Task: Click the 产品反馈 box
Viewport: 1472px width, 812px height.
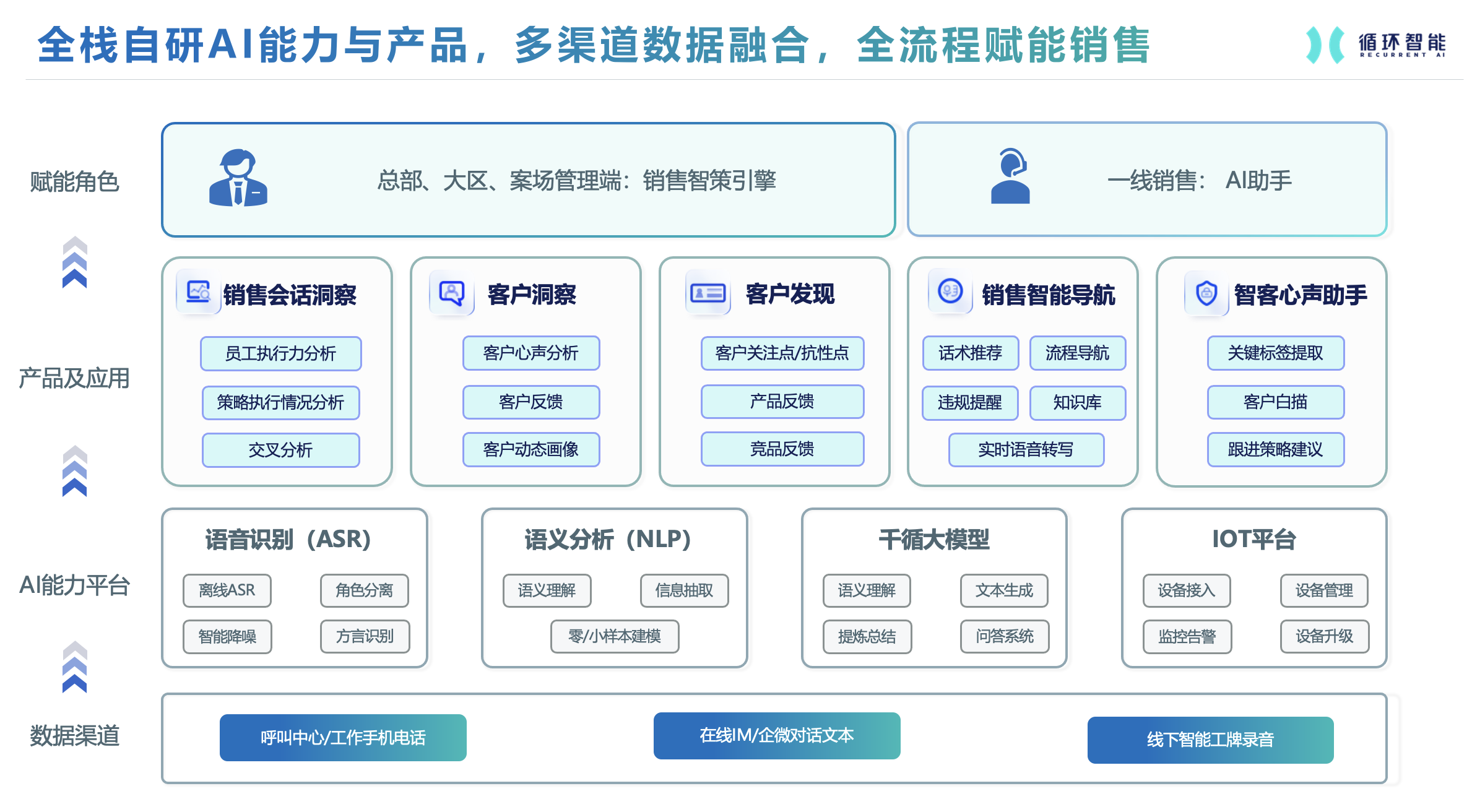Action: pos(782,401)
